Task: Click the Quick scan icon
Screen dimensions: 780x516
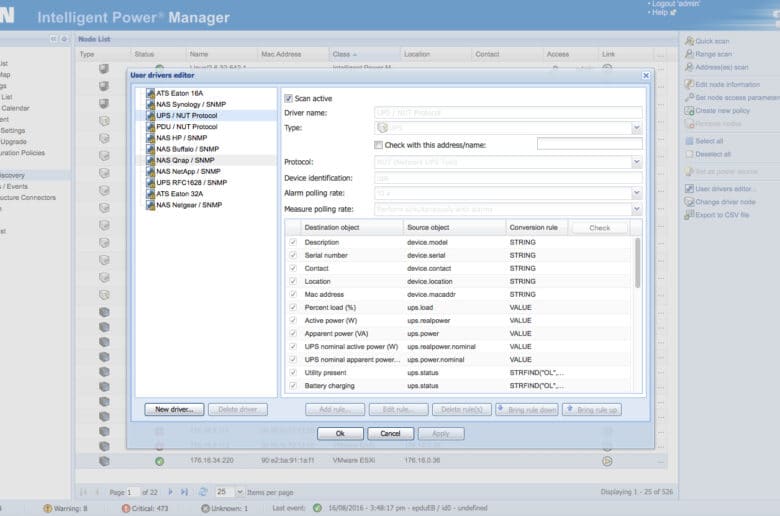Action: (x=689, y=41)
